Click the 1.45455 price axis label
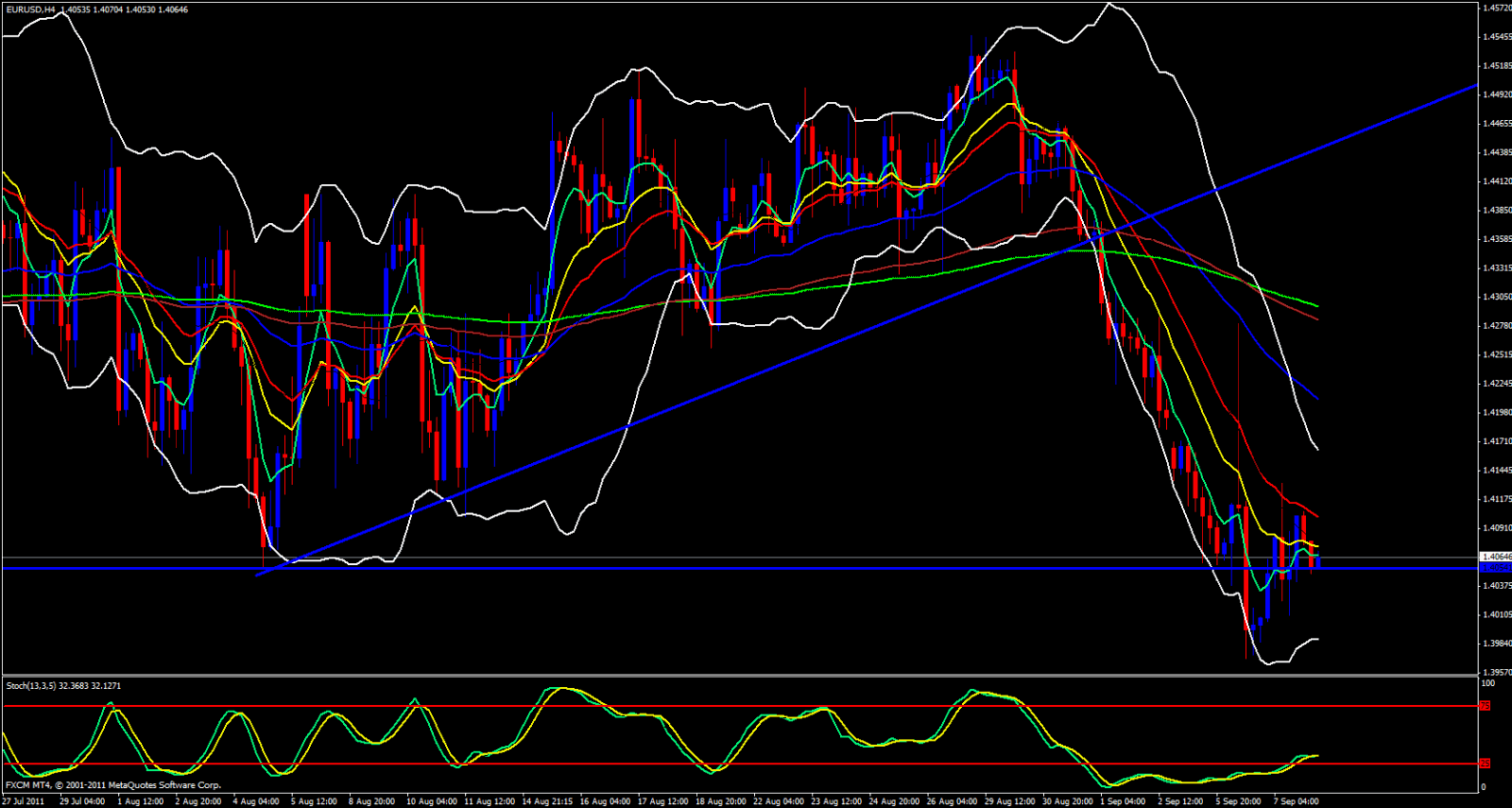This screenshot has height=808, width=1512. pyautogui.click(x=1498, y=37)
